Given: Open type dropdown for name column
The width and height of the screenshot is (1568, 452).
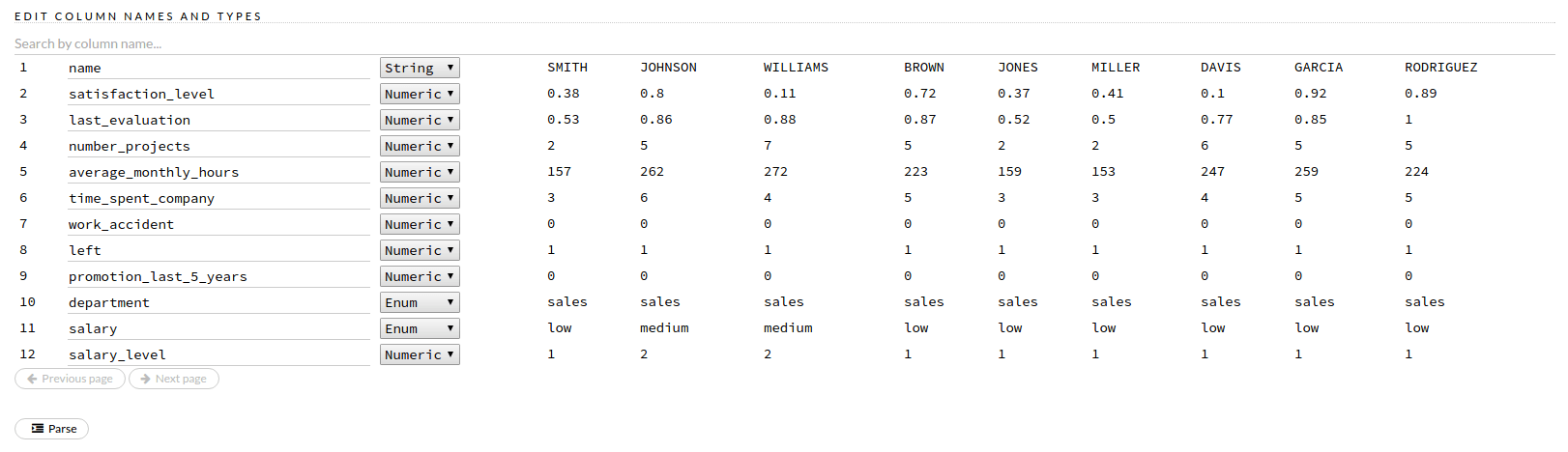Looking at the screenshot, I should 420,68.
